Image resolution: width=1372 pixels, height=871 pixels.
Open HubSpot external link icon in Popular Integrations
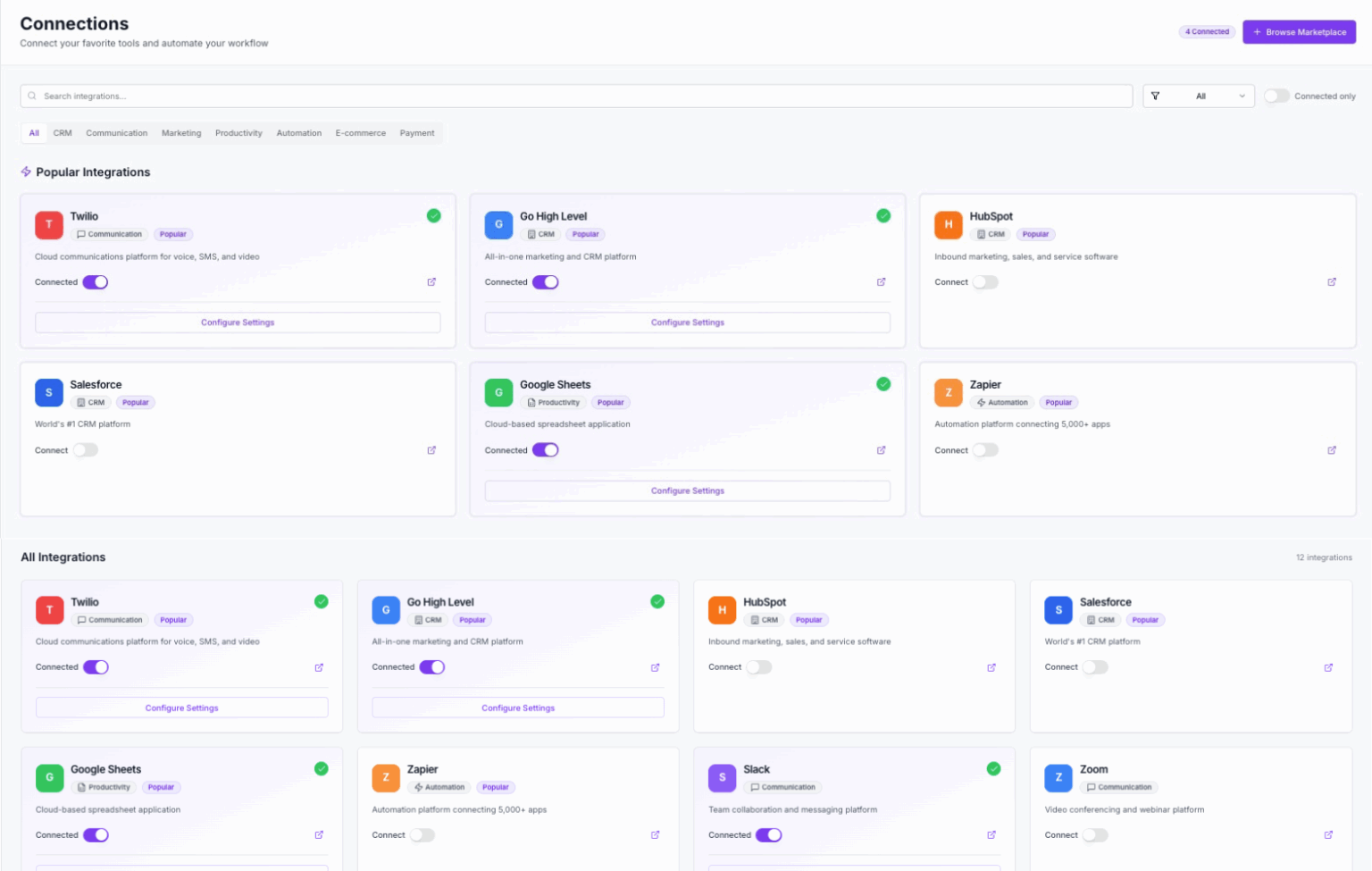tap(1332, 282)
